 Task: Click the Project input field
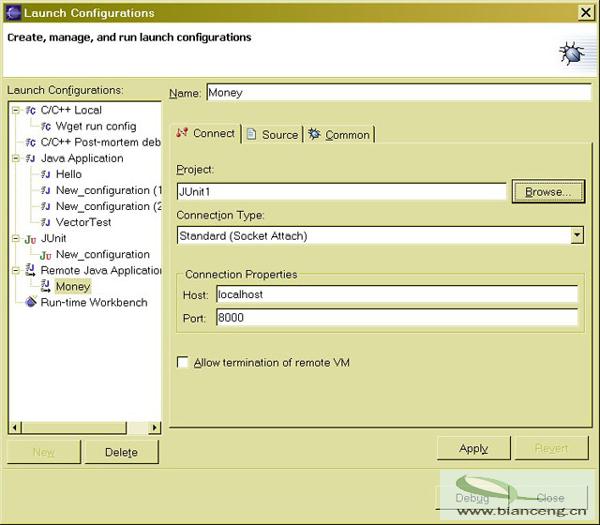point(342,191)
